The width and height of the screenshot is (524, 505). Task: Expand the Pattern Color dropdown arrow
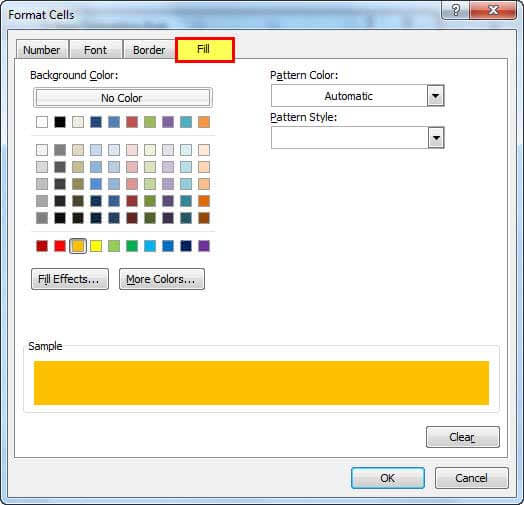[435, 96]
